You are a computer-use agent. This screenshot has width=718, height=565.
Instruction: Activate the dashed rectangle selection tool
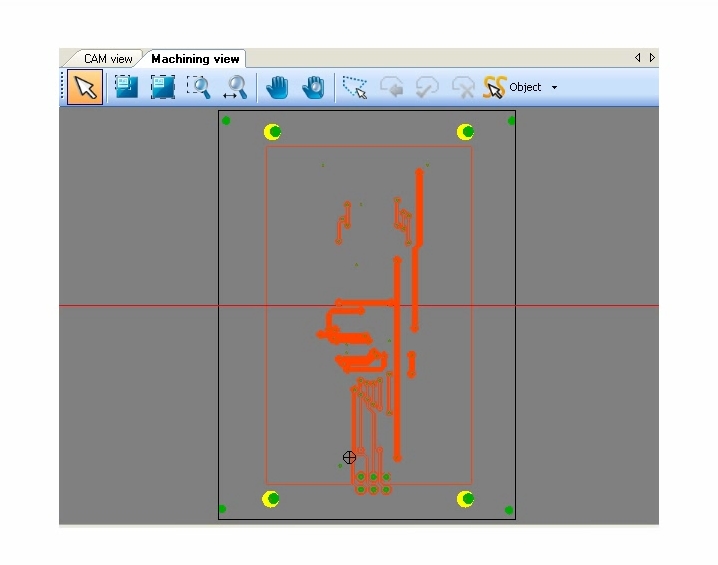[355, 88]
